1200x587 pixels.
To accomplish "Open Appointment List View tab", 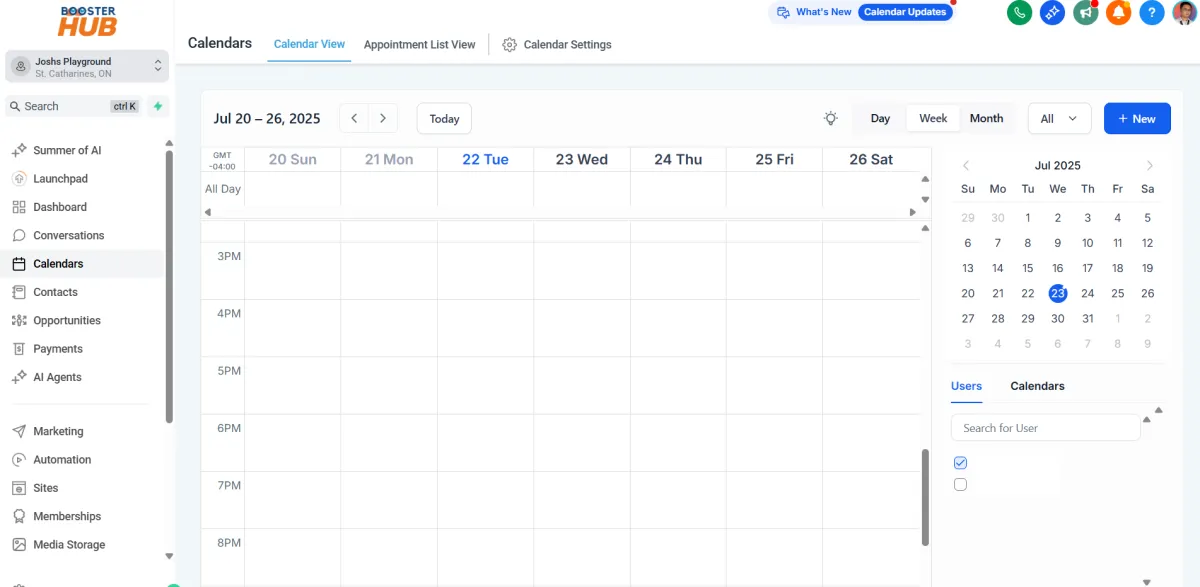I will (420, 44).
